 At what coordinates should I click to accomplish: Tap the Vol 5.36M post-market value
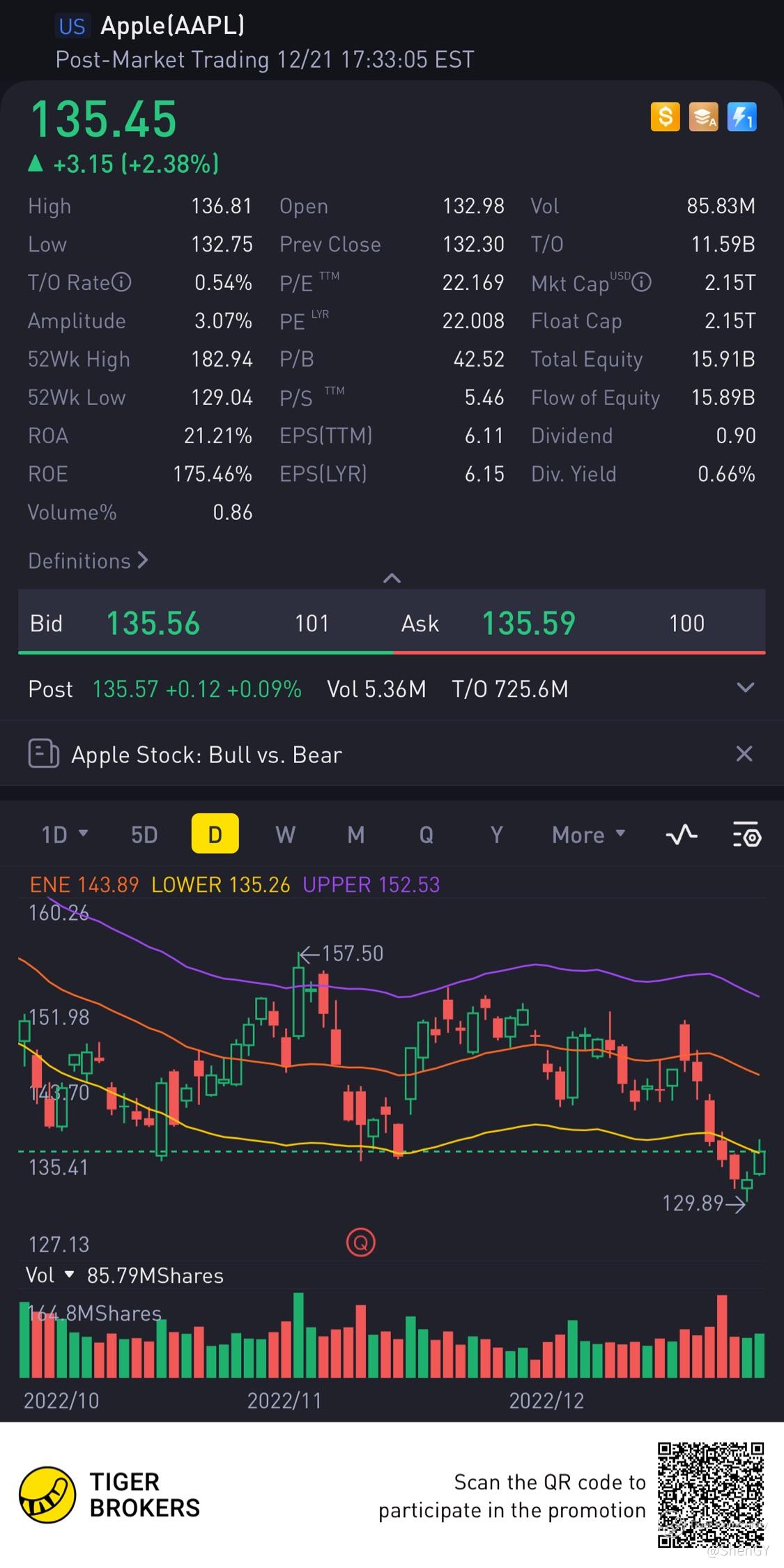tap(376, 689)
